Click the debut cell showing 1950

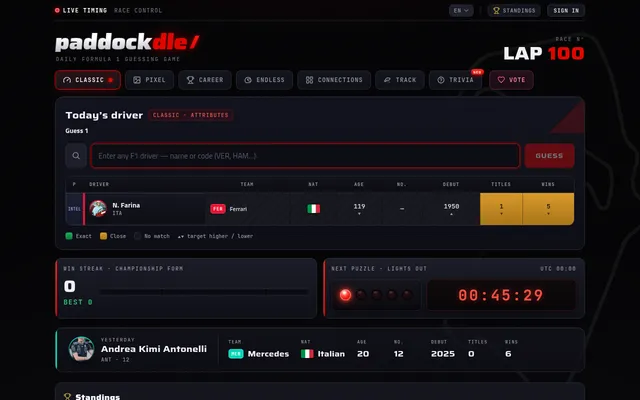point(451,209)
